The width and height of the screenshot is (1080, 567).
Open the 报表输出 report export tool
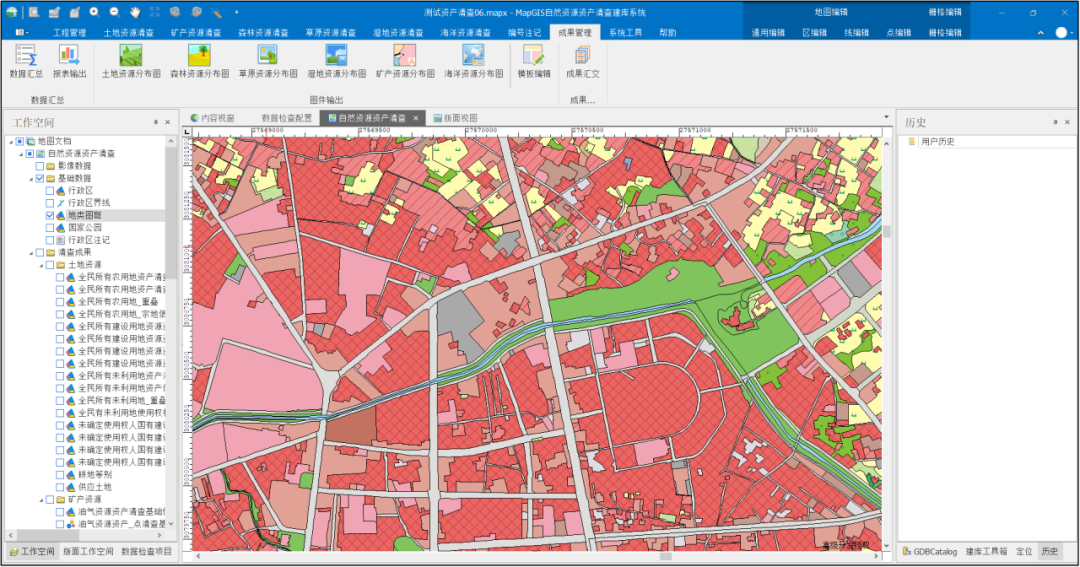[69, 56]
